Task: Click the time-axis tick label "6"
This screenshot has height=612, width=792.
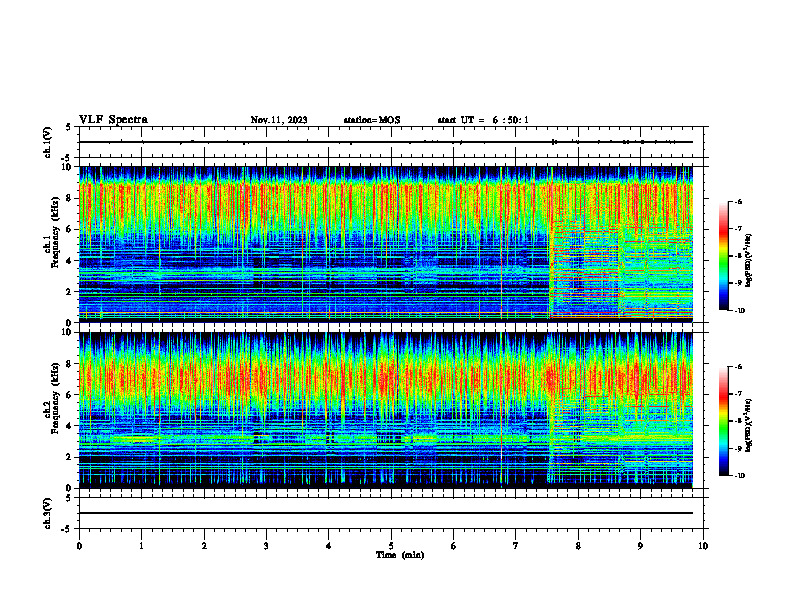Action: click(x=454, y=546)
